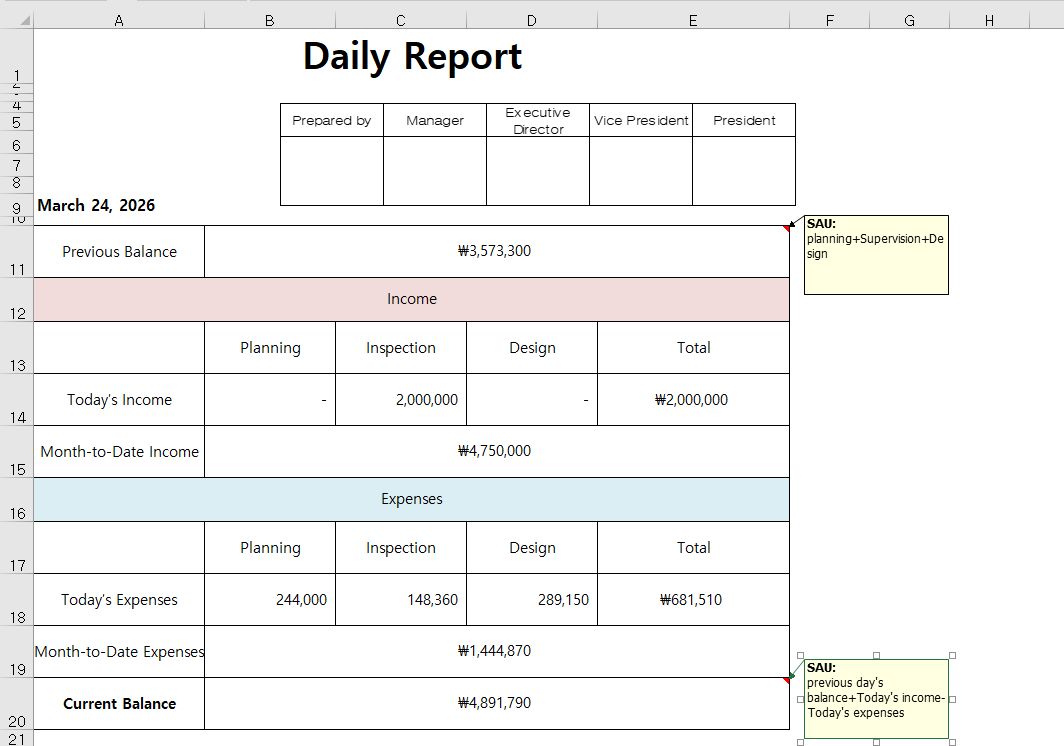Screen dimensions: 1064x746
Task: Click the Month-to-Date Income value ₩4,750,000
Action: point(495,451)
